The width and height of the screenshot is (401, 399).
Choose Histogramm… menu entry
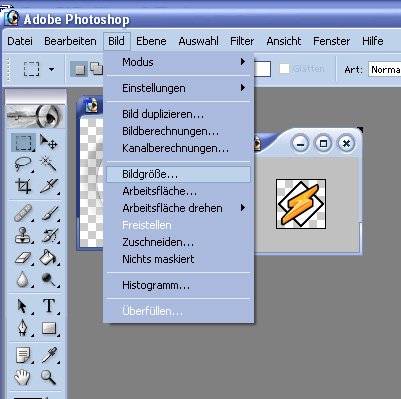coord(178,286)
